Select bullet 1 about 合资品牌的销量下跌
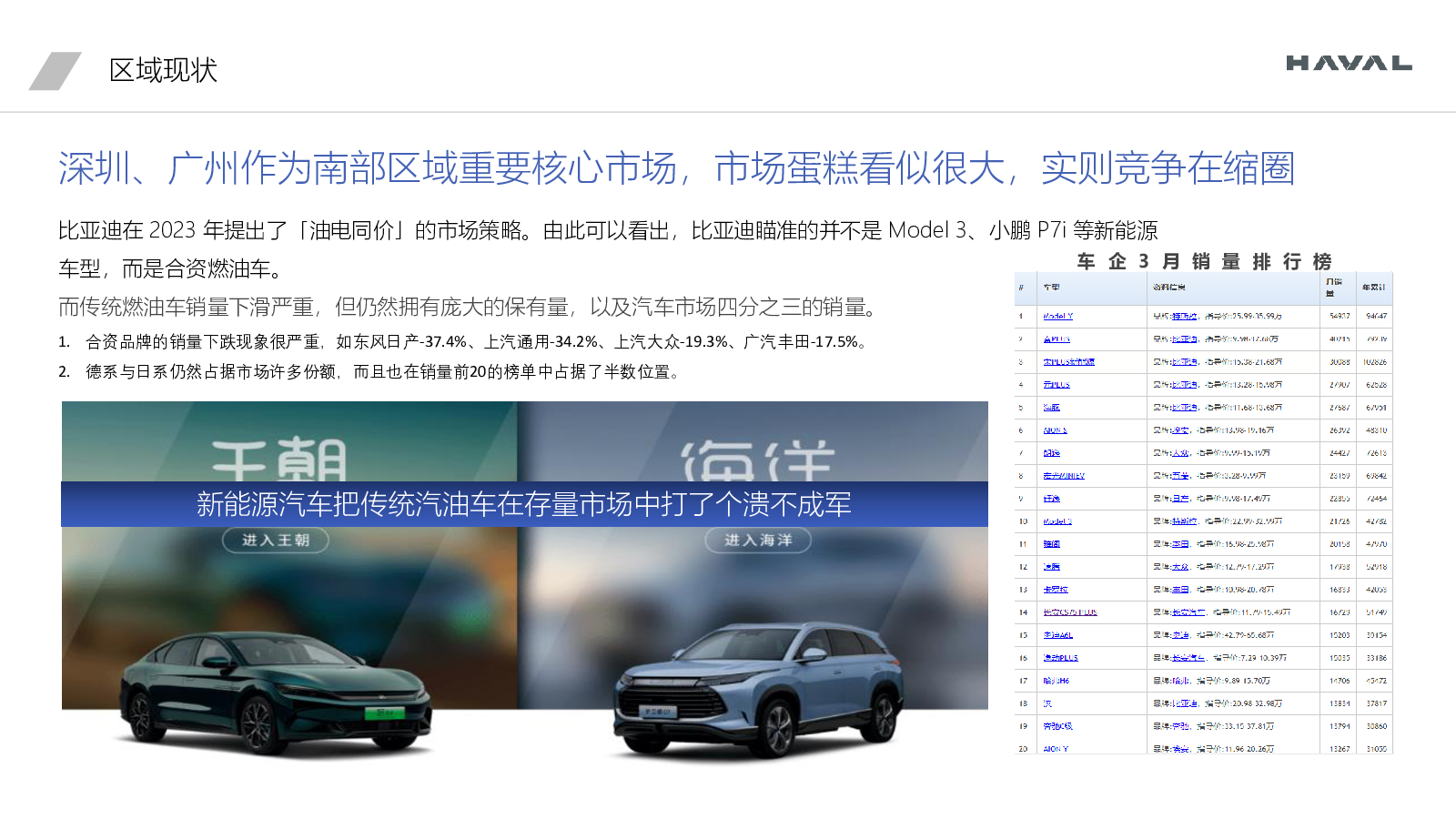The height and width of the screenshot is (819, 1456). point(464,341)
